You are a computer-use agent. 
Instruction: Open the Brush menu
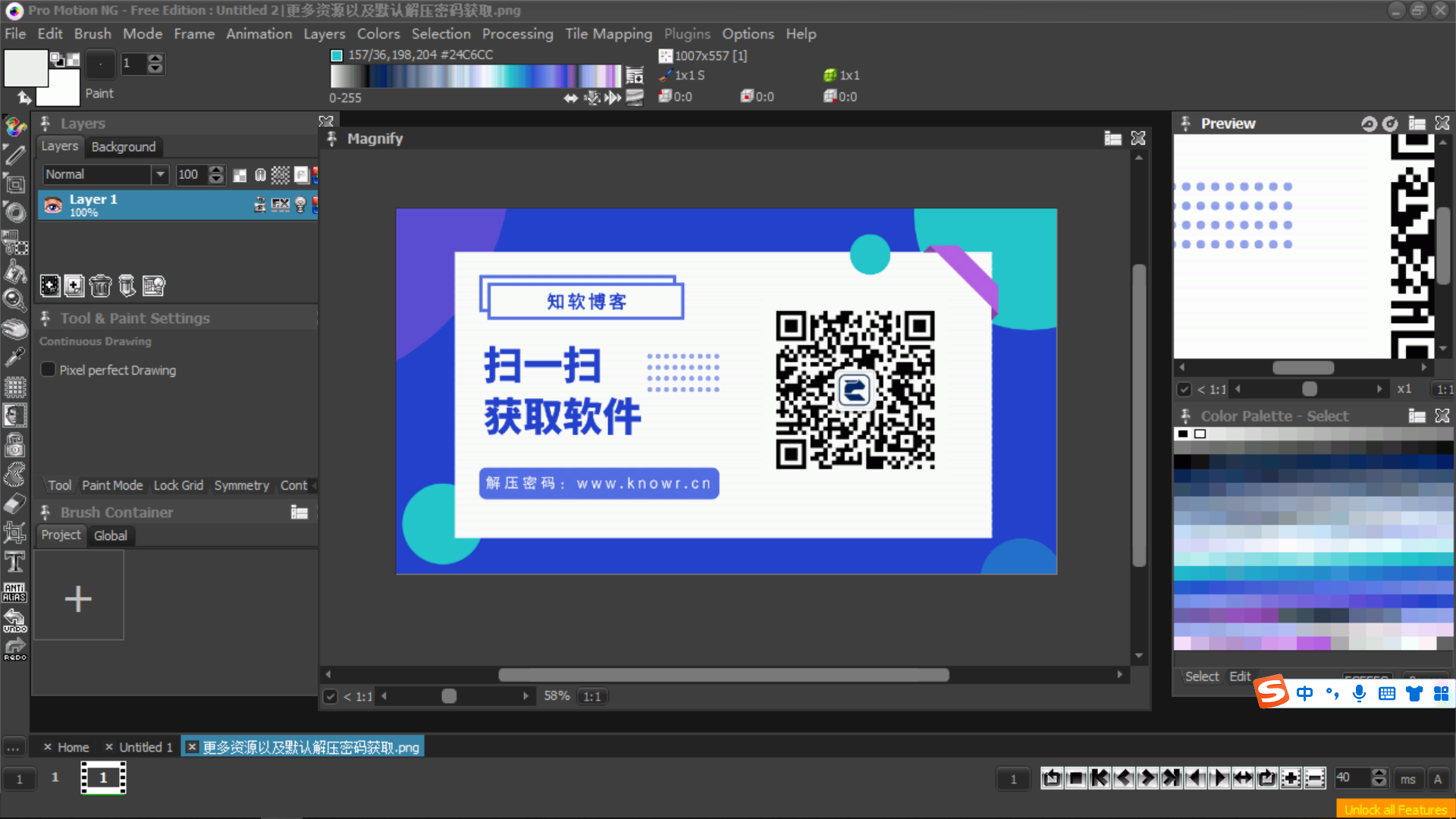tap(93, 33)
